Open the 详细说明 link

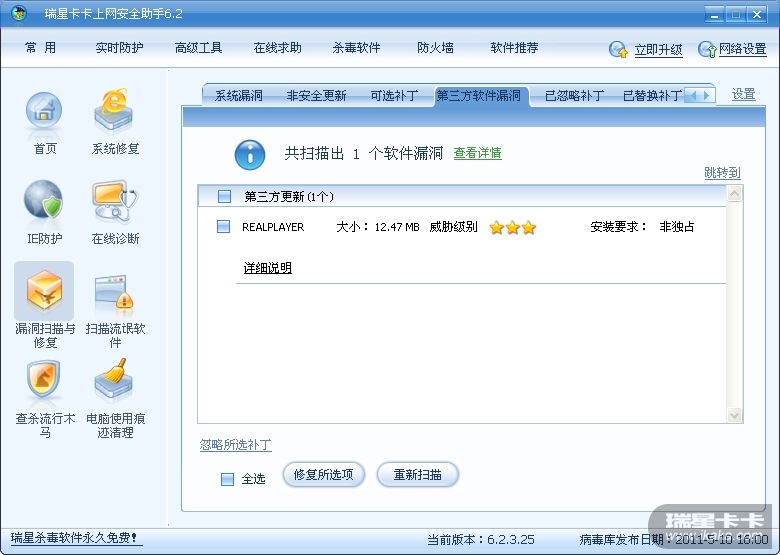tap(268, 268)
